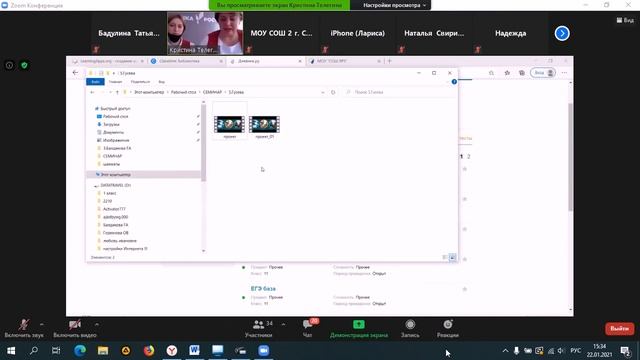Click browser back arrow
640x360 pixels.
(75, 73)
